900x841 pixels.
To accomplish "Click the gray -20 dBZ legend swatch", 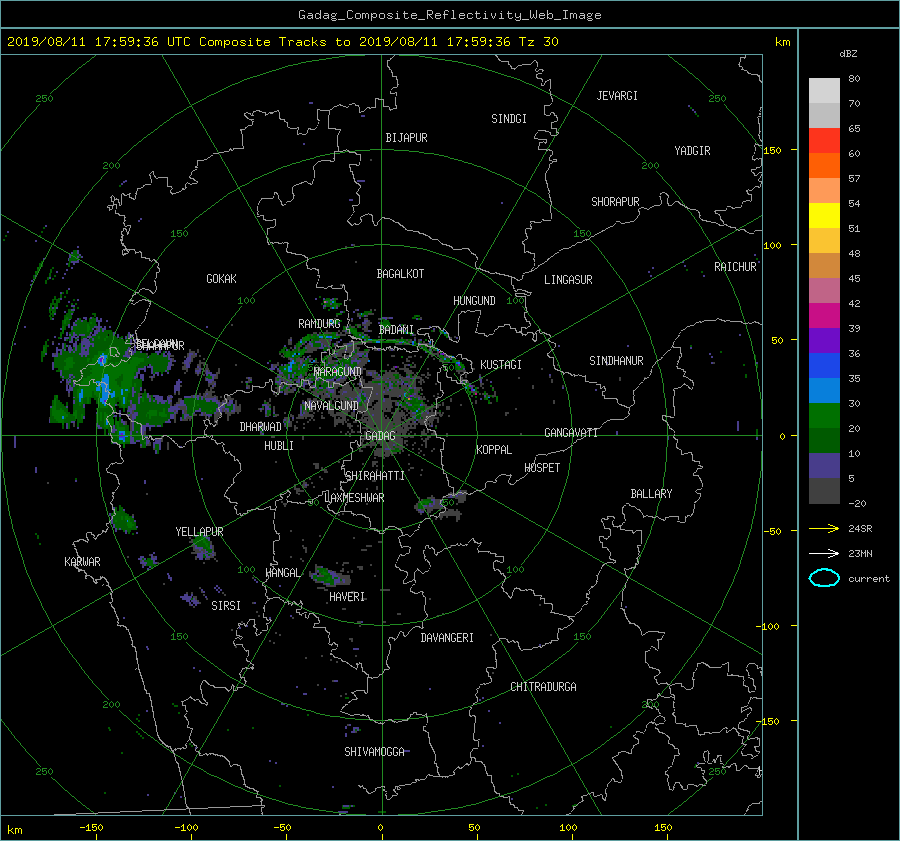I will click(824, 491).
